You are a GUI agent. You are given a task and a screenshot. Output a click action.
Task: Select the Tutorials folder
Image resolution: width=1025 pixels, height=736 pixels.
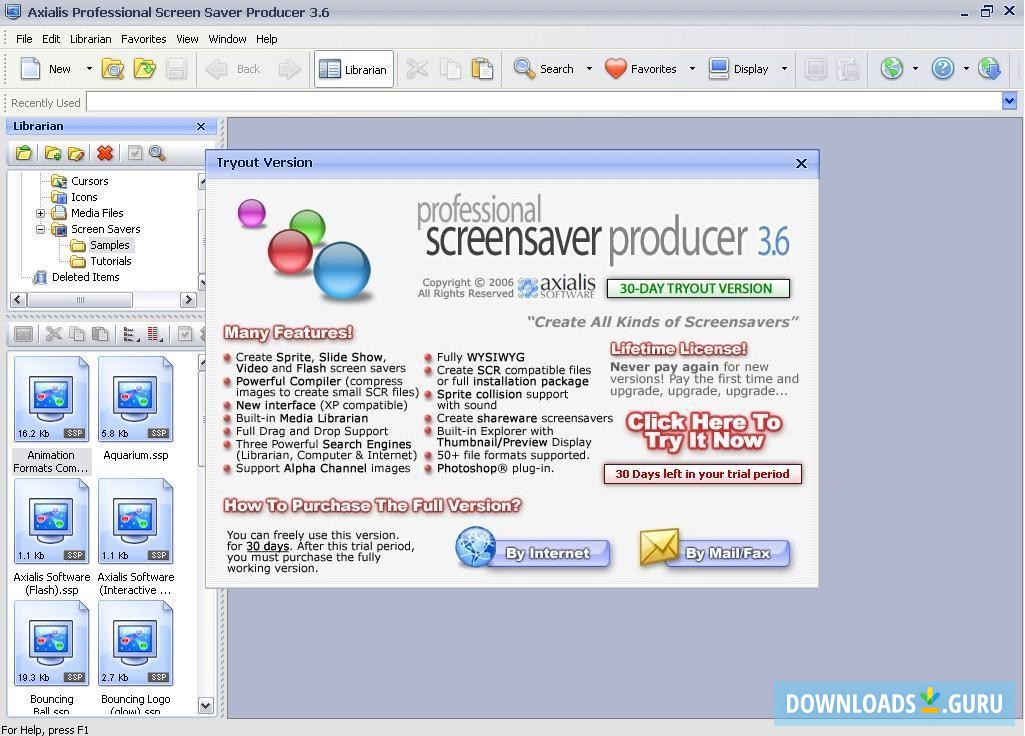110,261
